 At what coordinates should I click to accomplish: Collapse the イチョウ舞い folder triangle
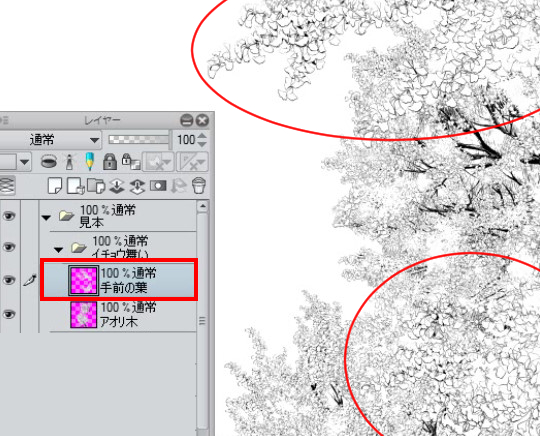(58, 250)
